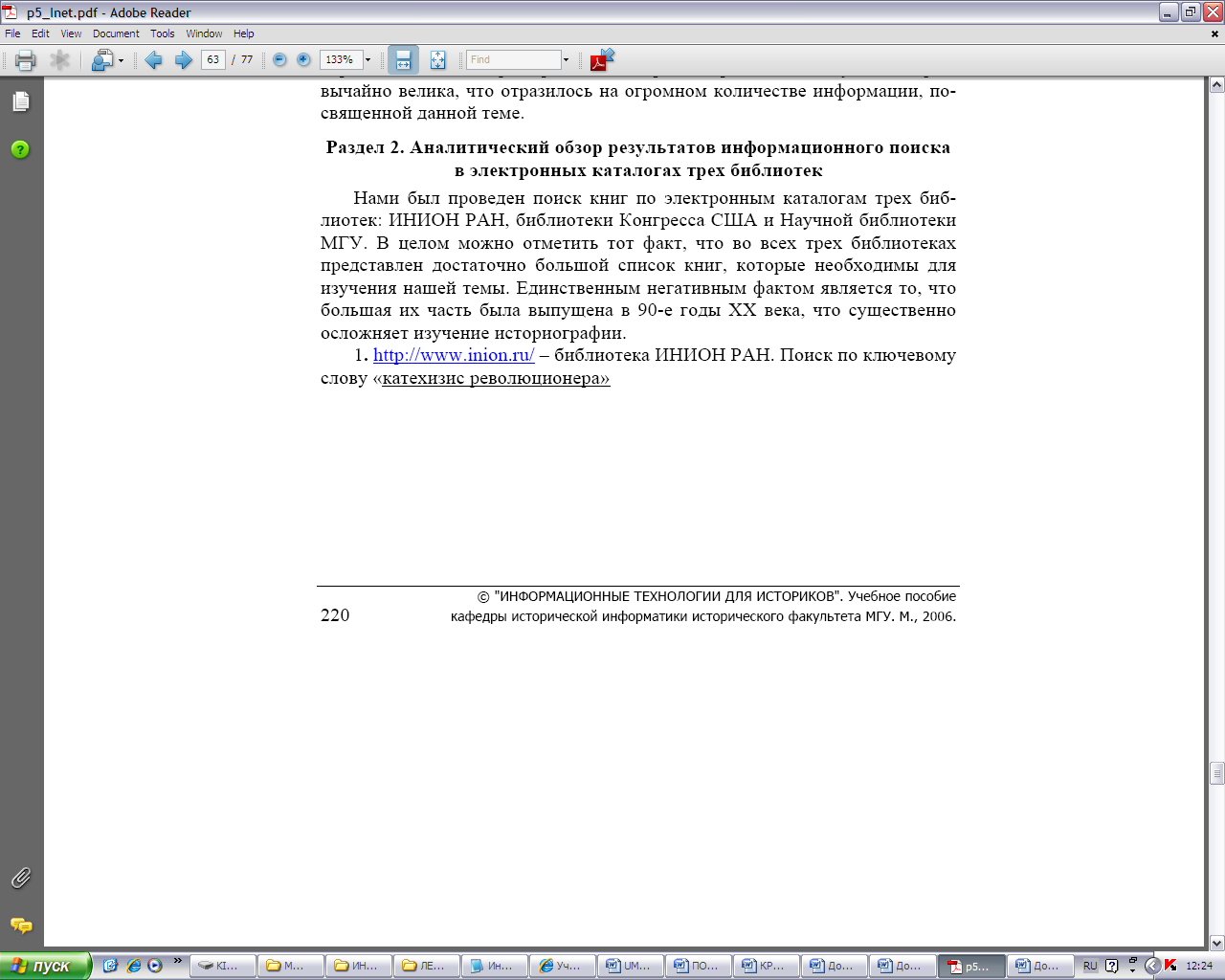The width and height of the screenshot is (1225, 980).
Task: Open the Start Meeting dropdown arrow
Action: point(121,60)
